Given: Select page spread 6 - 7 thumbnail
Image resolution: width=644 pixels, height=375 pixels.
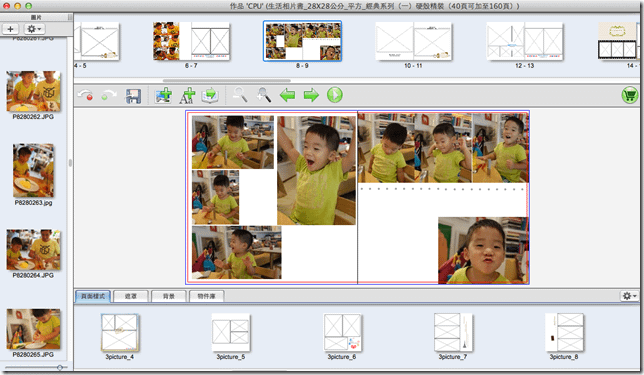Looking at the screenshot, I should pos(191,41).
